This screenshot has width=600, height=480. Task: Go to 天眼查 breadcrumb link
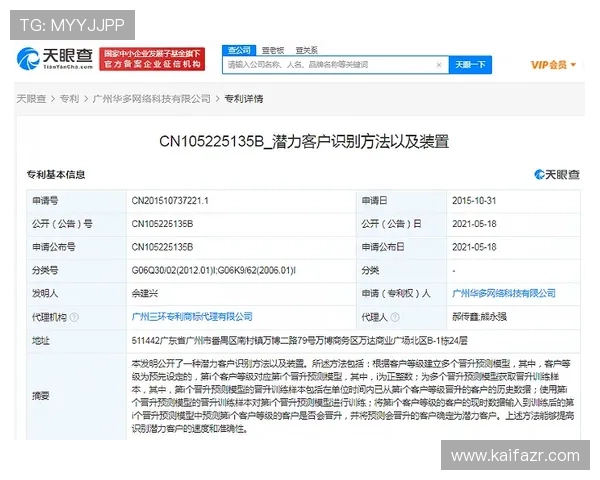click(31, 99)
